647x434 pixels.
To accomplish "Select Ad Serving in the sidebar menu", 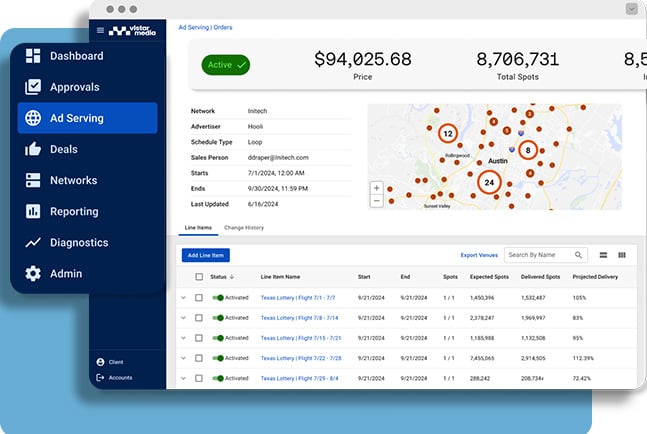I will (x=88, y=118).
